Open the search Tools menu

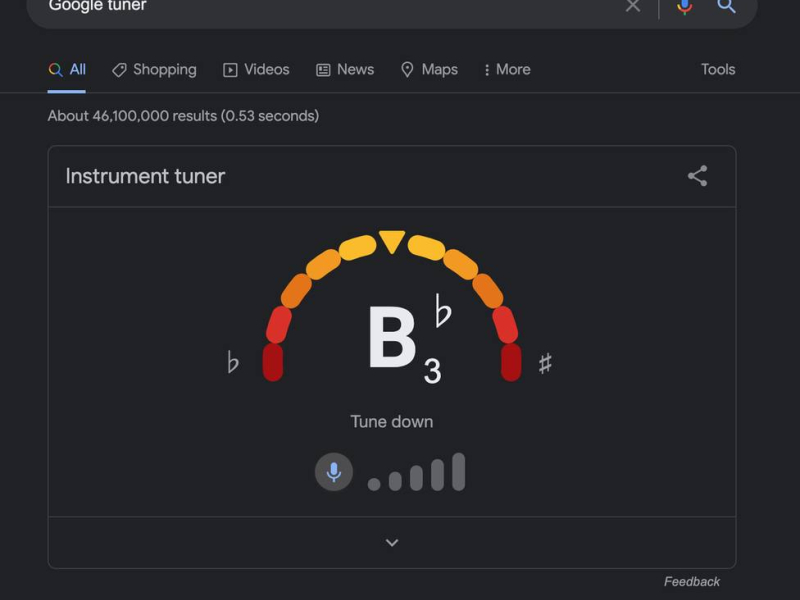(718, 69)
